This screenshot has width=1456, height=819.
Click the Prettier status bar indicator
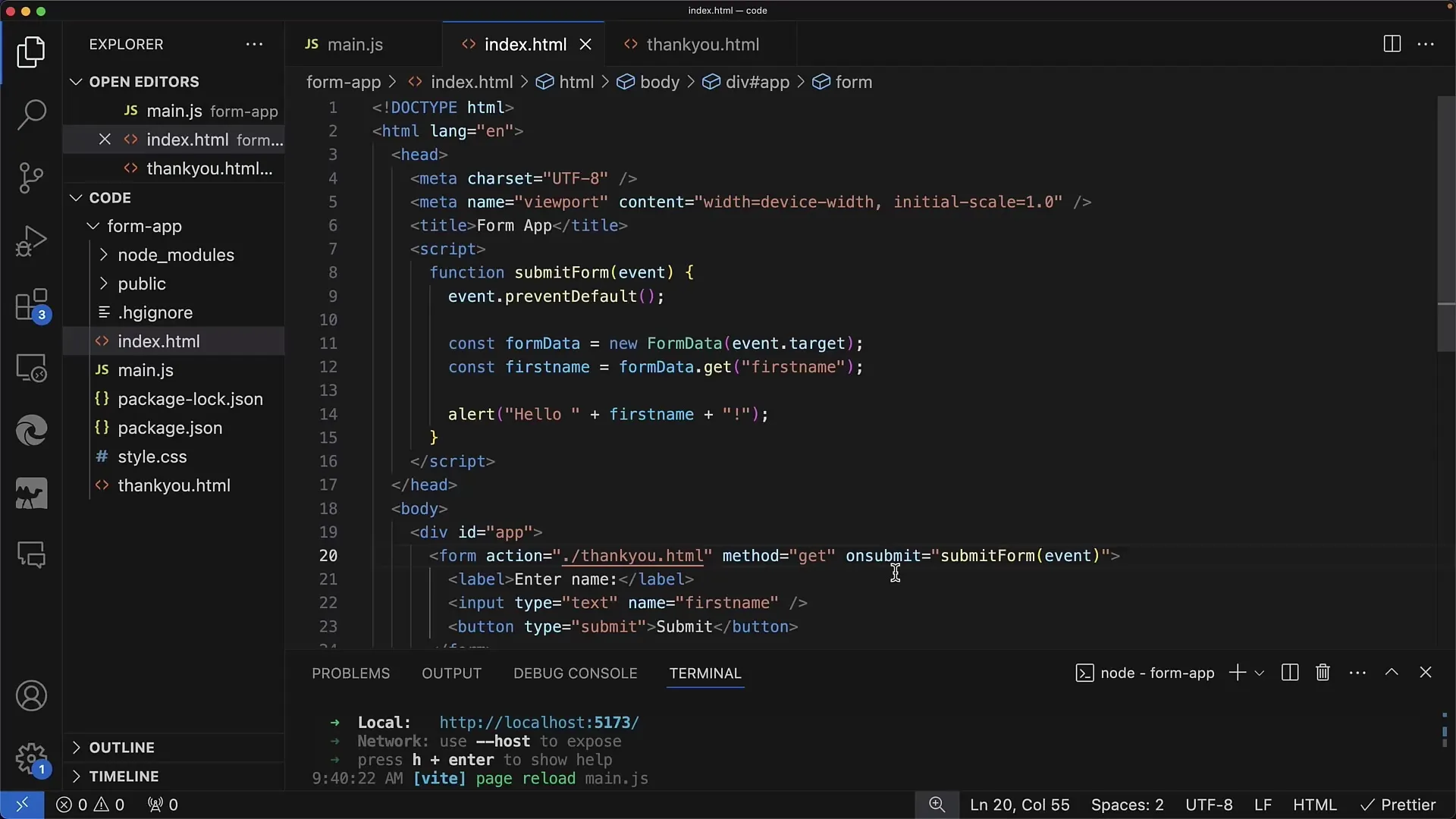click(x=1400, y=805)
